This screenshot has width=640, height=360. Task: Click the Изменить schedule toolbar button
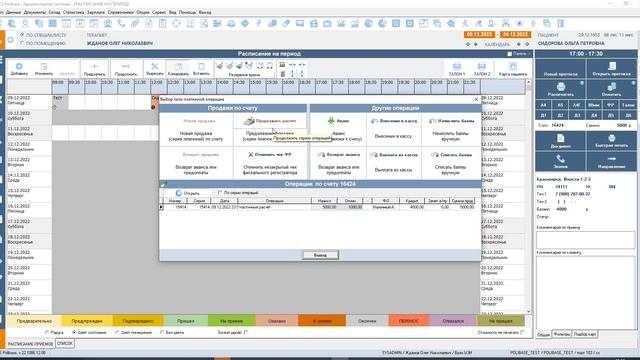pos(44,69)
